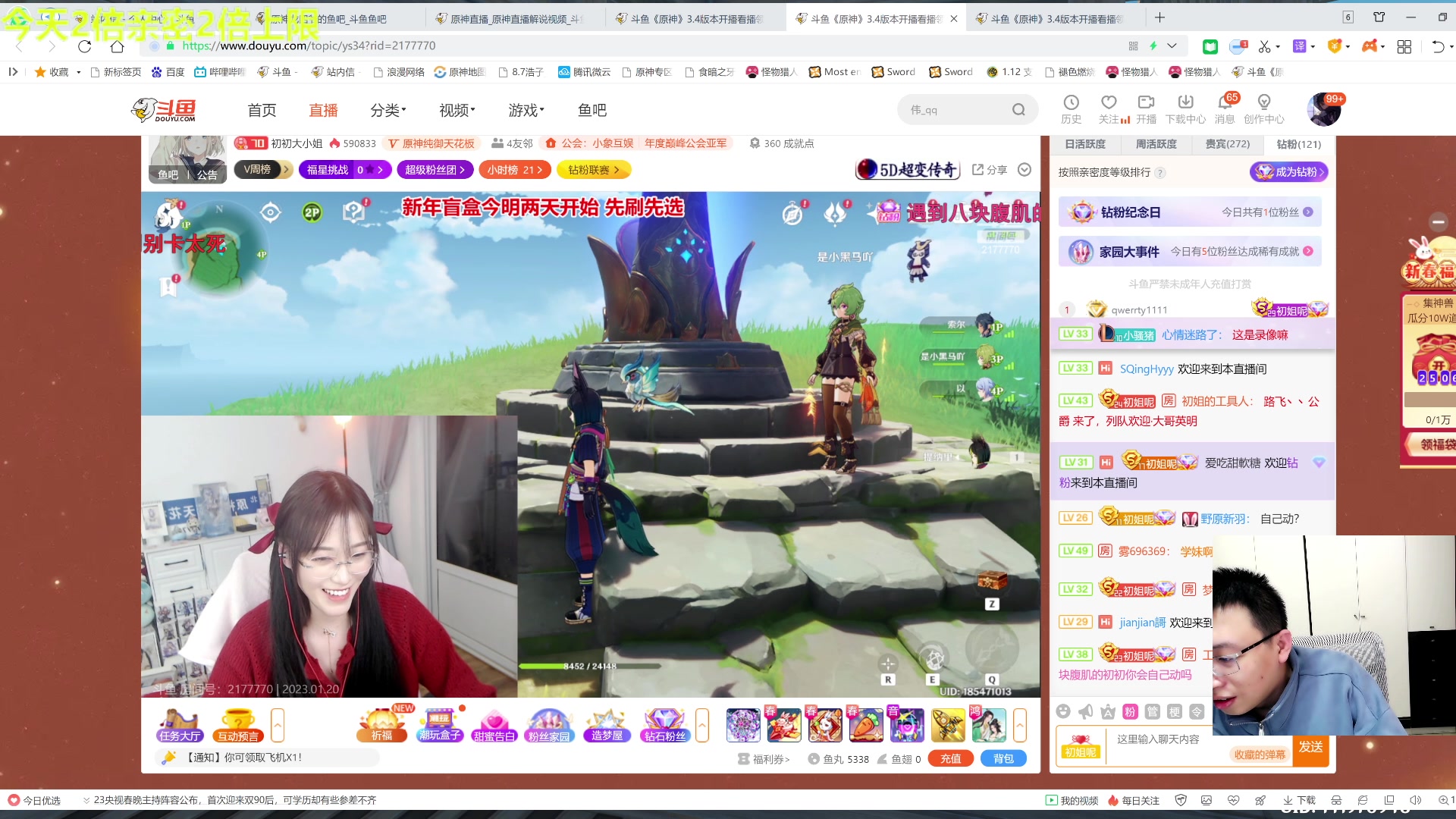The width and height of the screenshot is (1456, 819).
Task: Click the 粉 fan badge chat icon
Action: (x=1130, y=711)
